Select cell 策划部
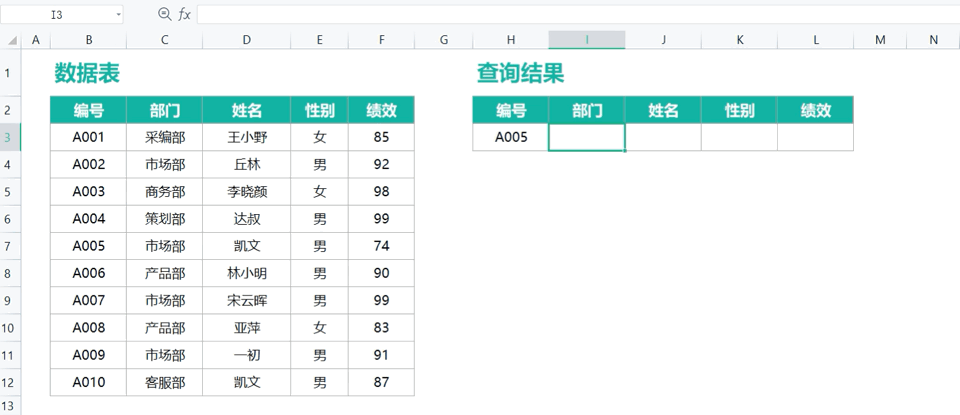Viewport: 960px width, 415px height. point(165,219)
